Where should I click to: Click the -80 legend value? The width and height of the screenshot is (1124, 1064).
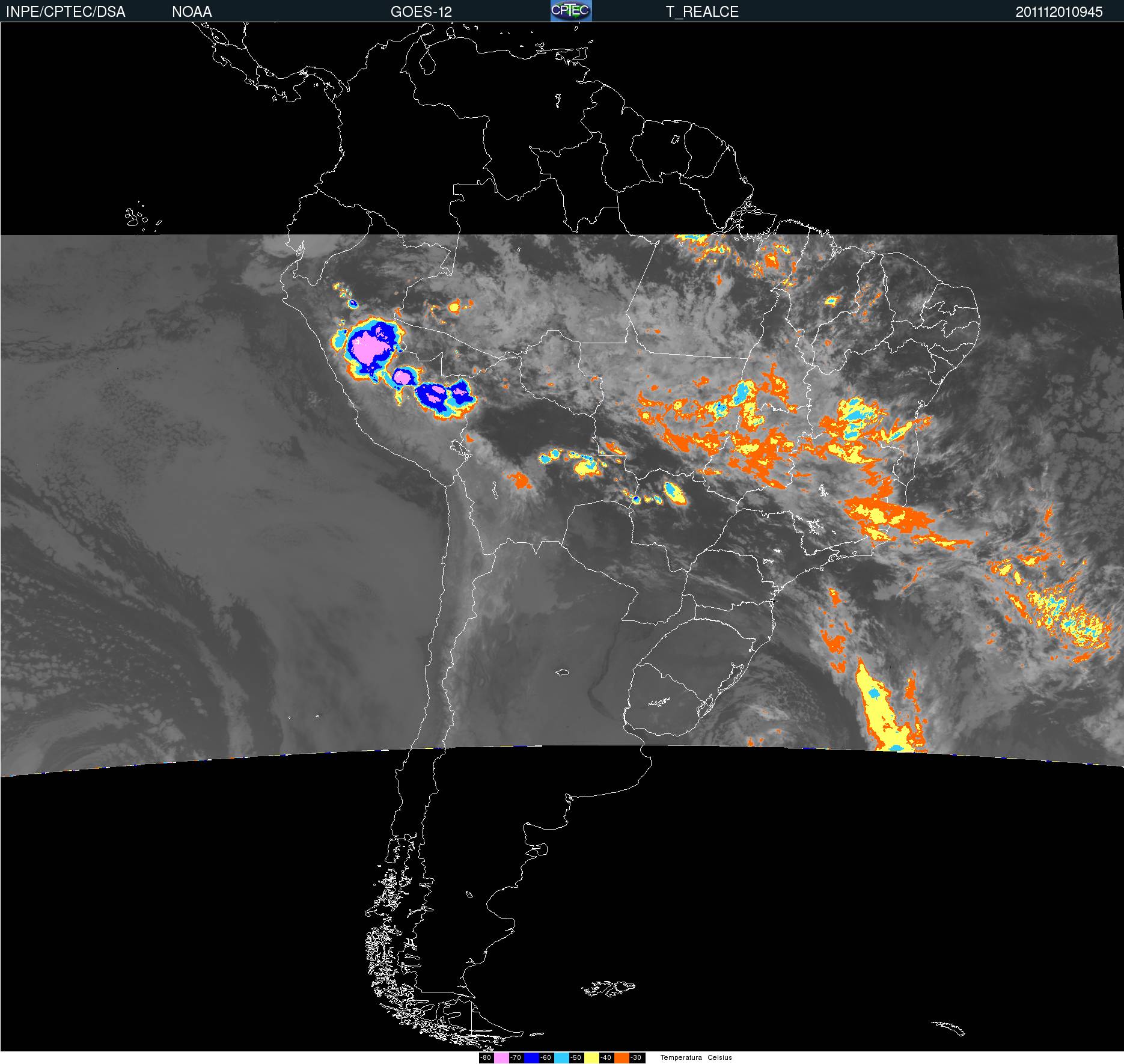click(x=486, y=1057)
